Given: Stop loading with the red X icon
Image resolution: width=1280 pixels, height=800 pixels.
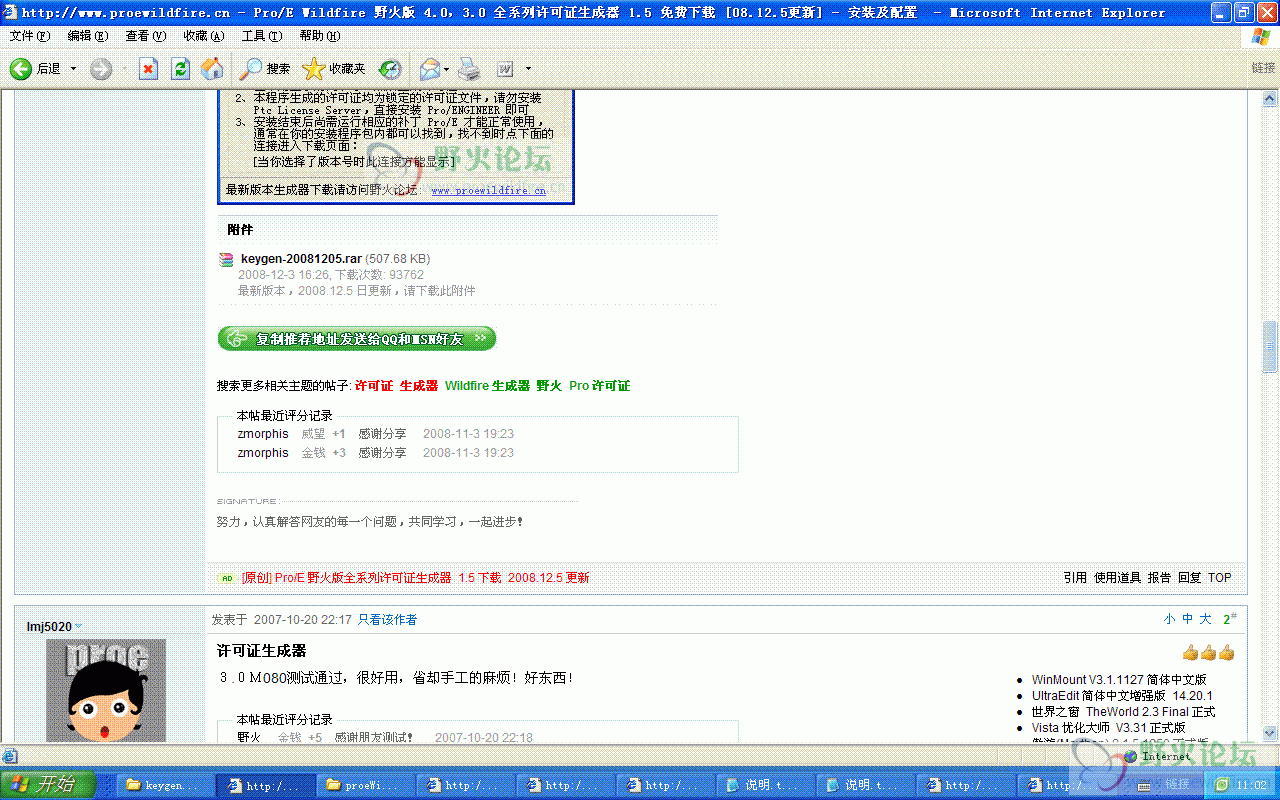Looking at the screenshot, I should tap(148, 68).
